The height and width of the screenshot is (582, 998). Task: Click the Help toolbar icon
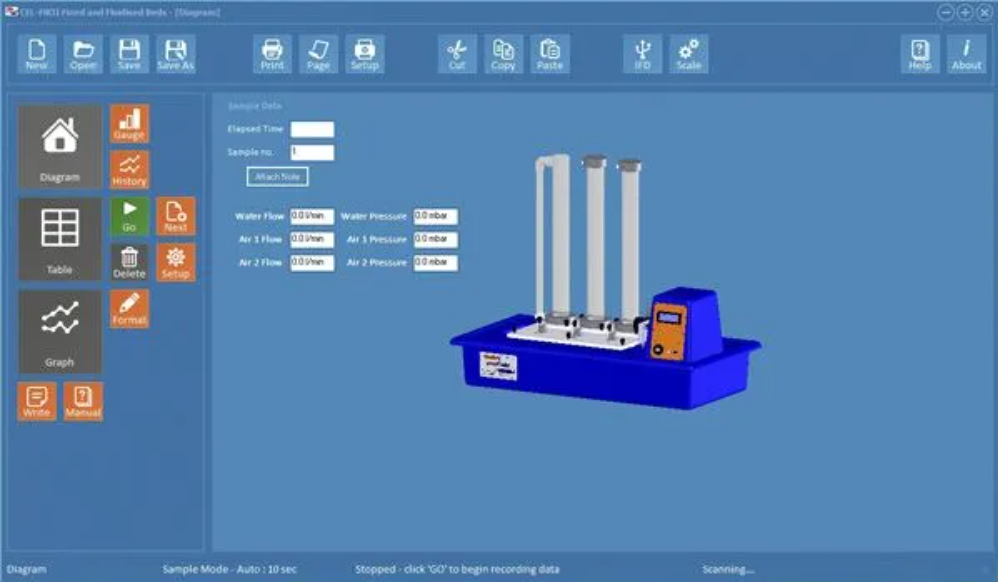920,54
